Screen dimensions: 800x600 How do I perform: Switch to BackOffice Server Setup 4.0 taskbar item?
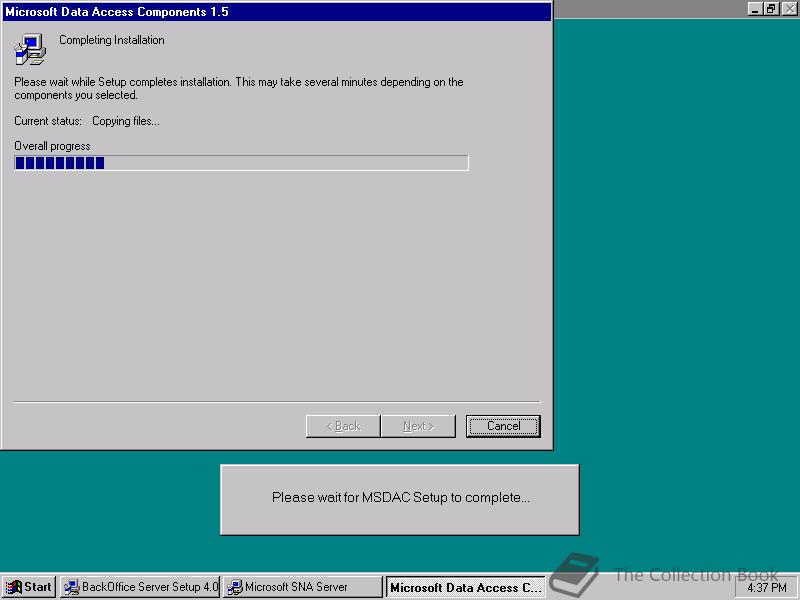pyautogui.click(x=140, y=587)
